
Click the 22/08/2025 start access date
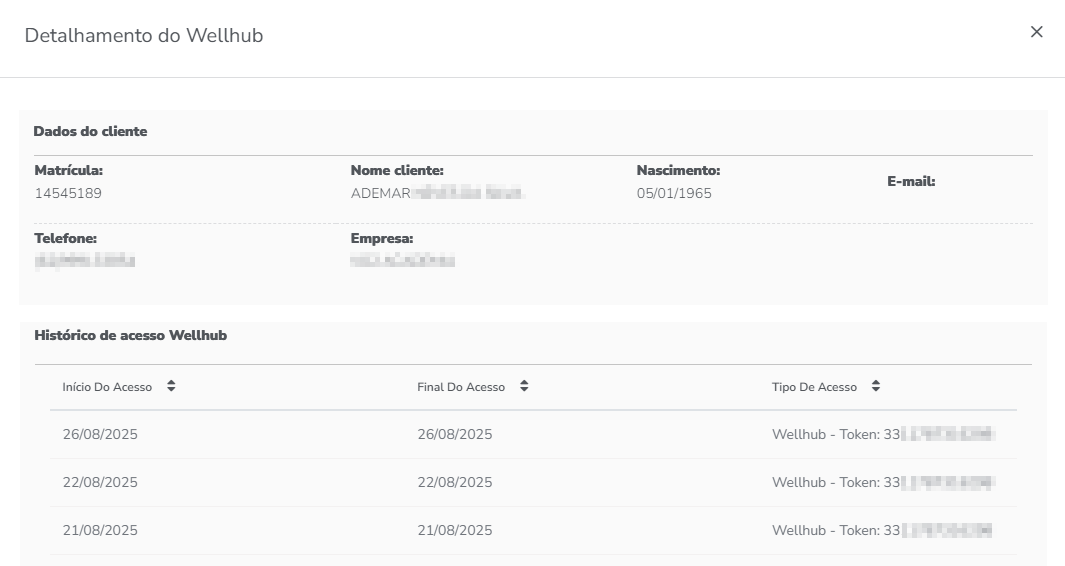[x=100, y=482]
